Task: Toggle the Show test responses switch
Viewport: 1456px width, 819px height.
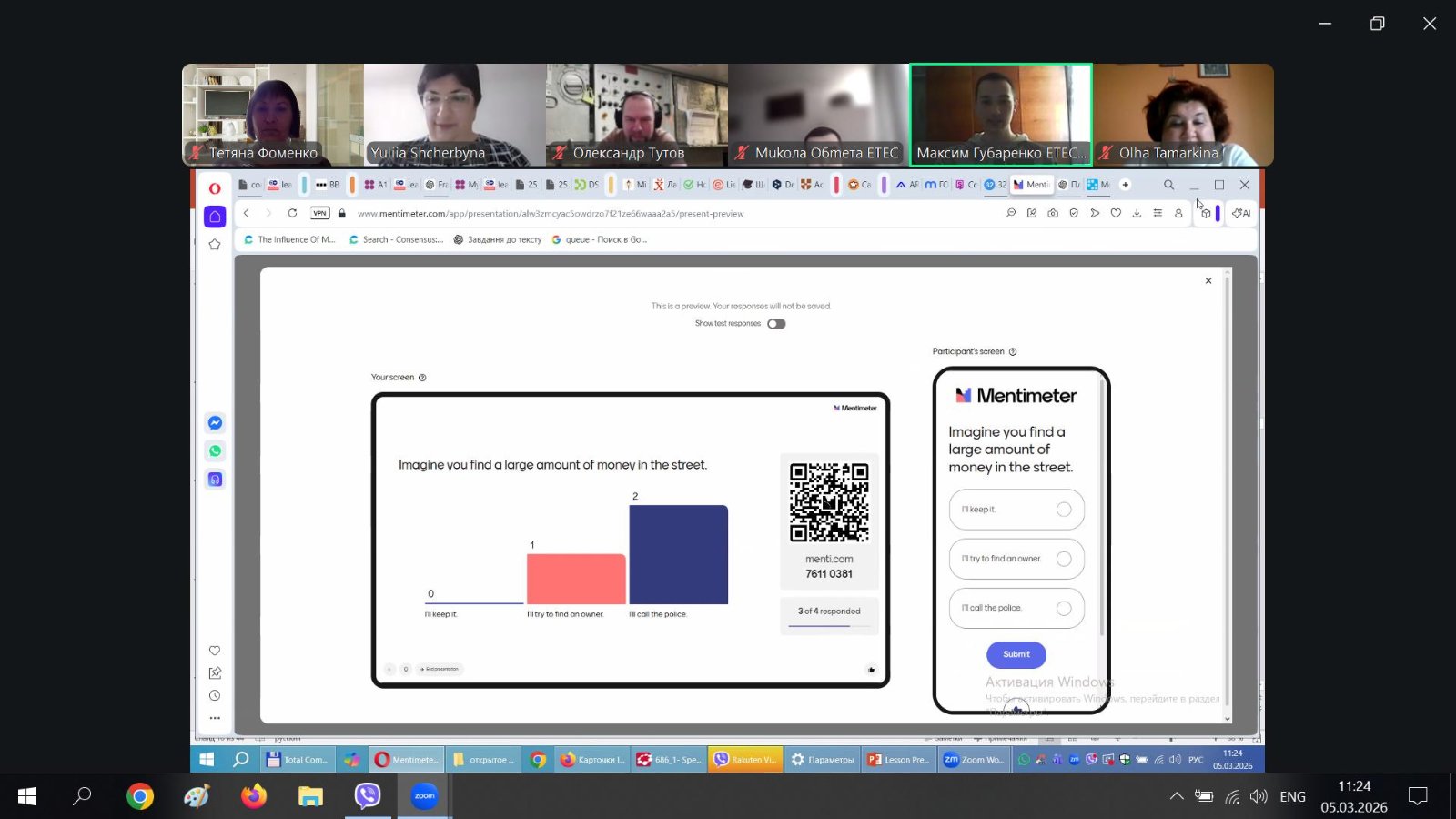Action: pyautogui.click(x=775, y=324)
